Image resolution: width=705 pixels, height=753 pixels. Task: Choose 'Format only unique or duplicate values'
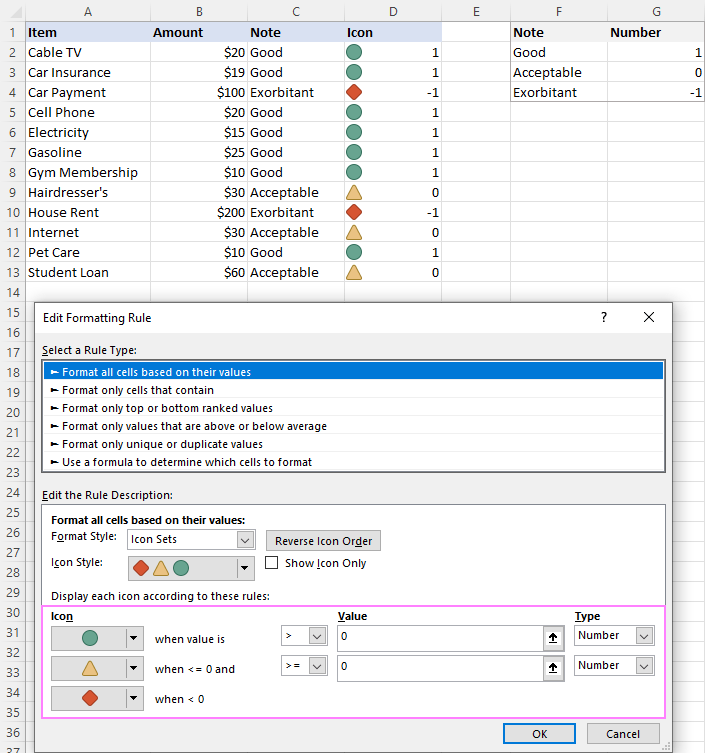162,444
